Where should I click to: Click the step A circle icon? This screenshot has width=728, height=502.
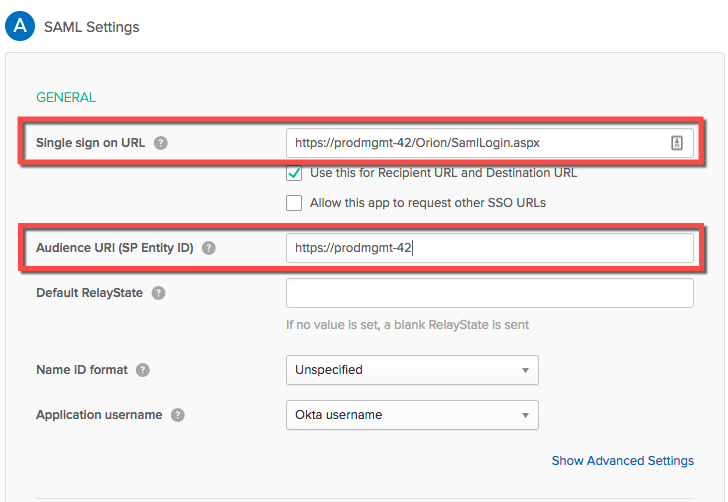pyautogui.click(x=20, y=26)
